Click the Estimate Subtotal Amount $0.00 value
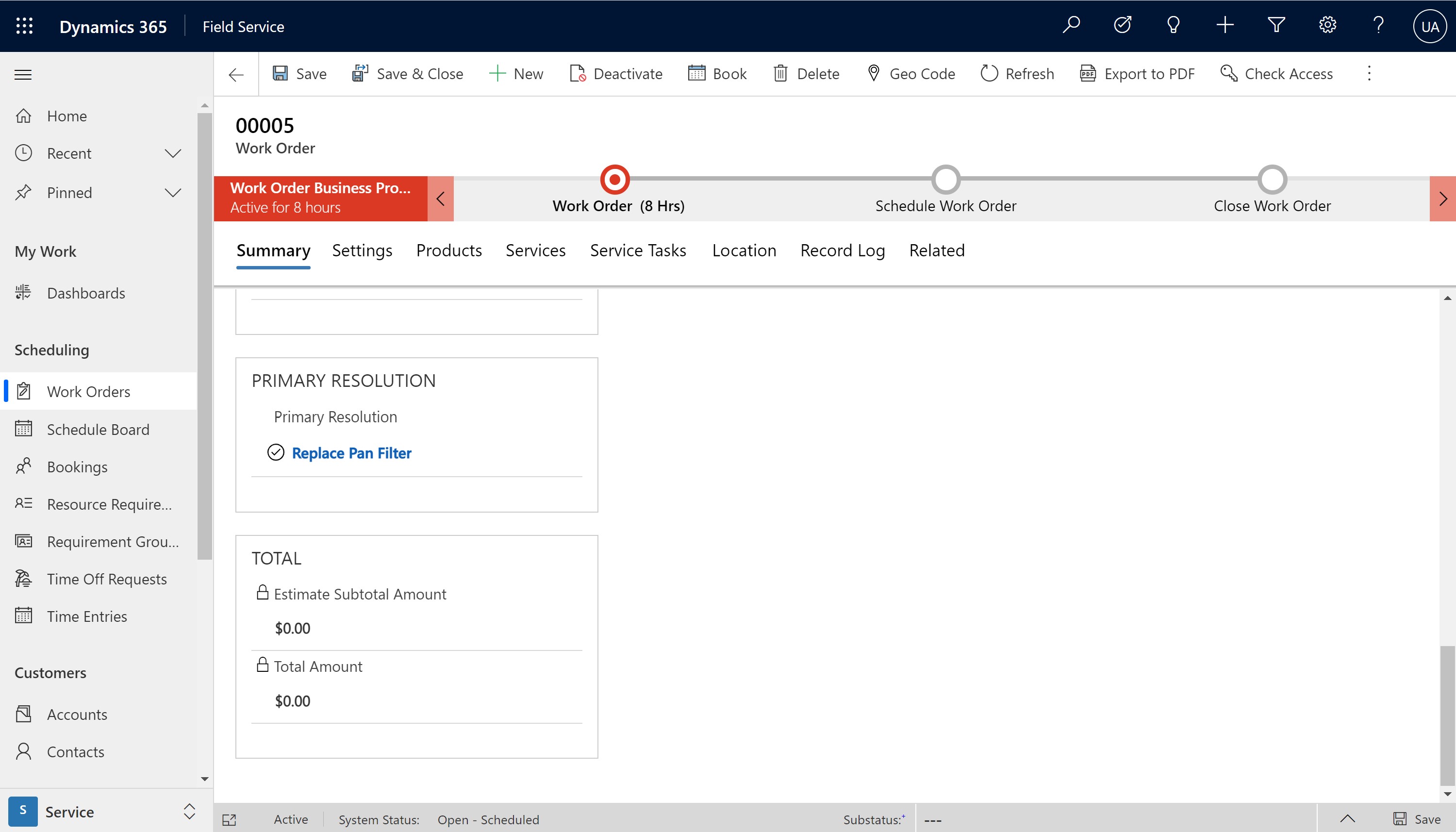The width and height of the screenshot is (1456, 832). [x=293, y=629]
